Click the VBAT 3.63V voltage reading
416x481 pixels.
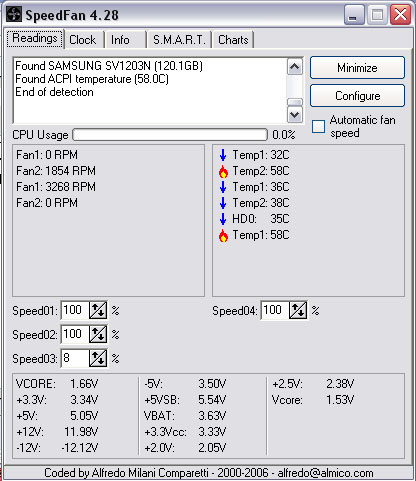click(x=185, y=416)
